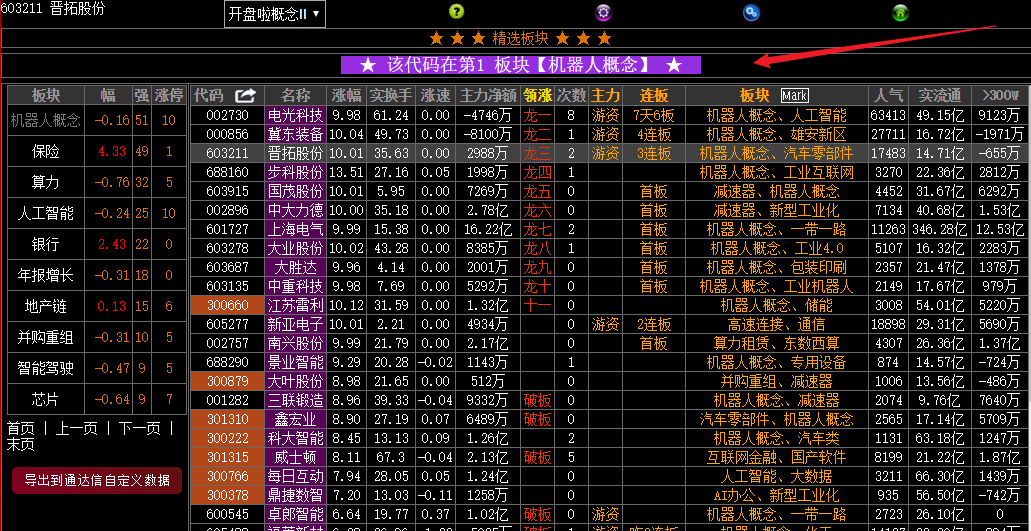Select 机器人概念 sector in left list
1031x531 pixels.
point(45,120)
